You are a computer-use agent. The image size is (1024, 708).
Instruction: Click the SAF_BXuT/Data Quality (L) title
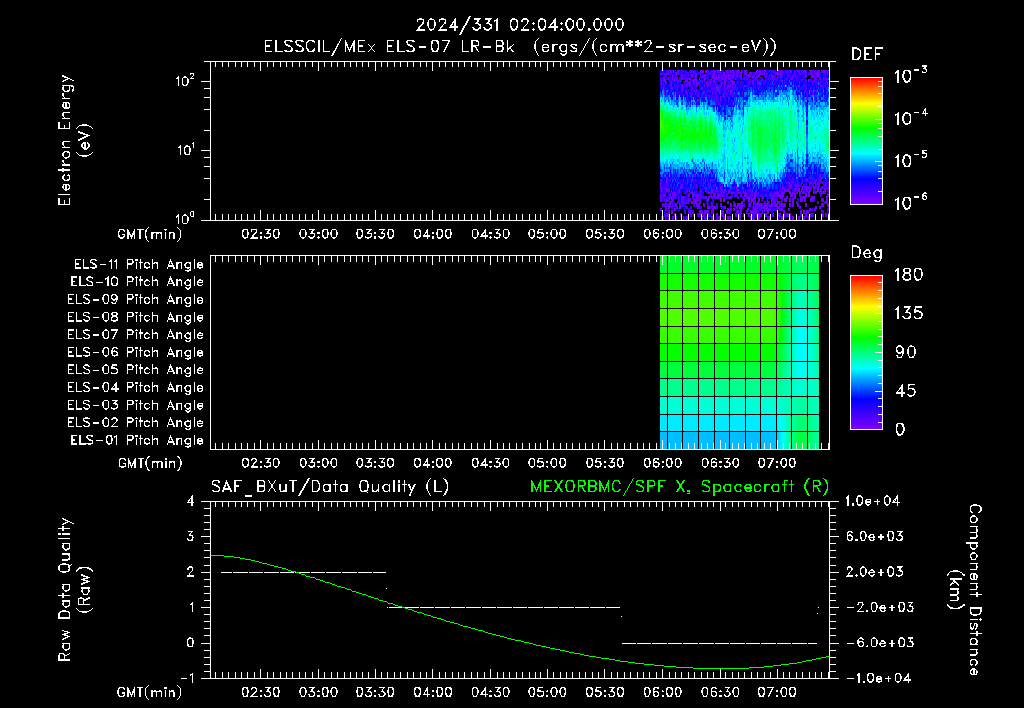point(330,487)
